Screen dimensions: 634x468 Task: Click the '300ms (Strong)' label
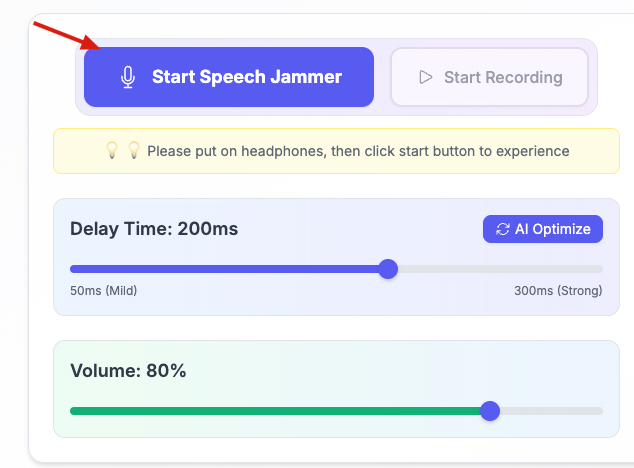(558, 290)
